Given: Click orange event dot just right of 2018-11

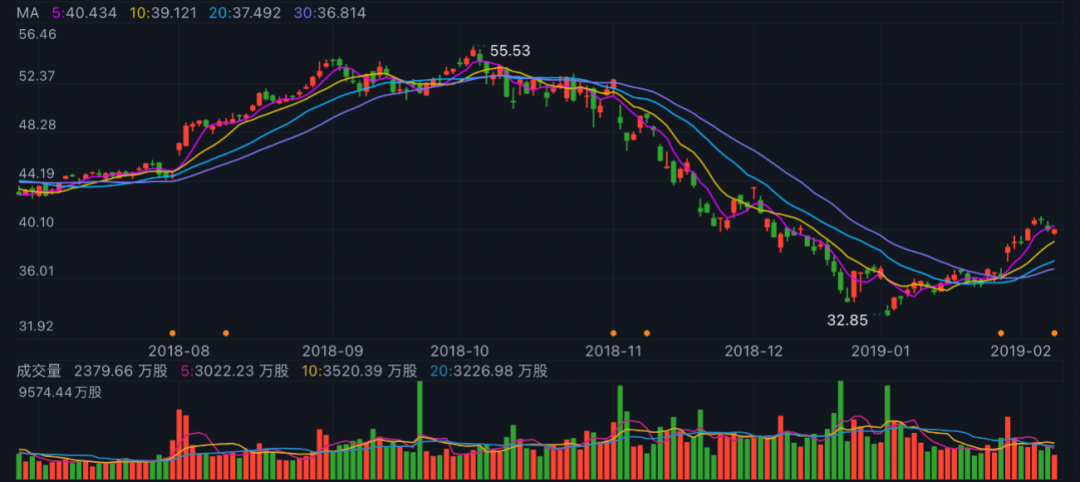Looking at the screenshot, I should 647,333.
